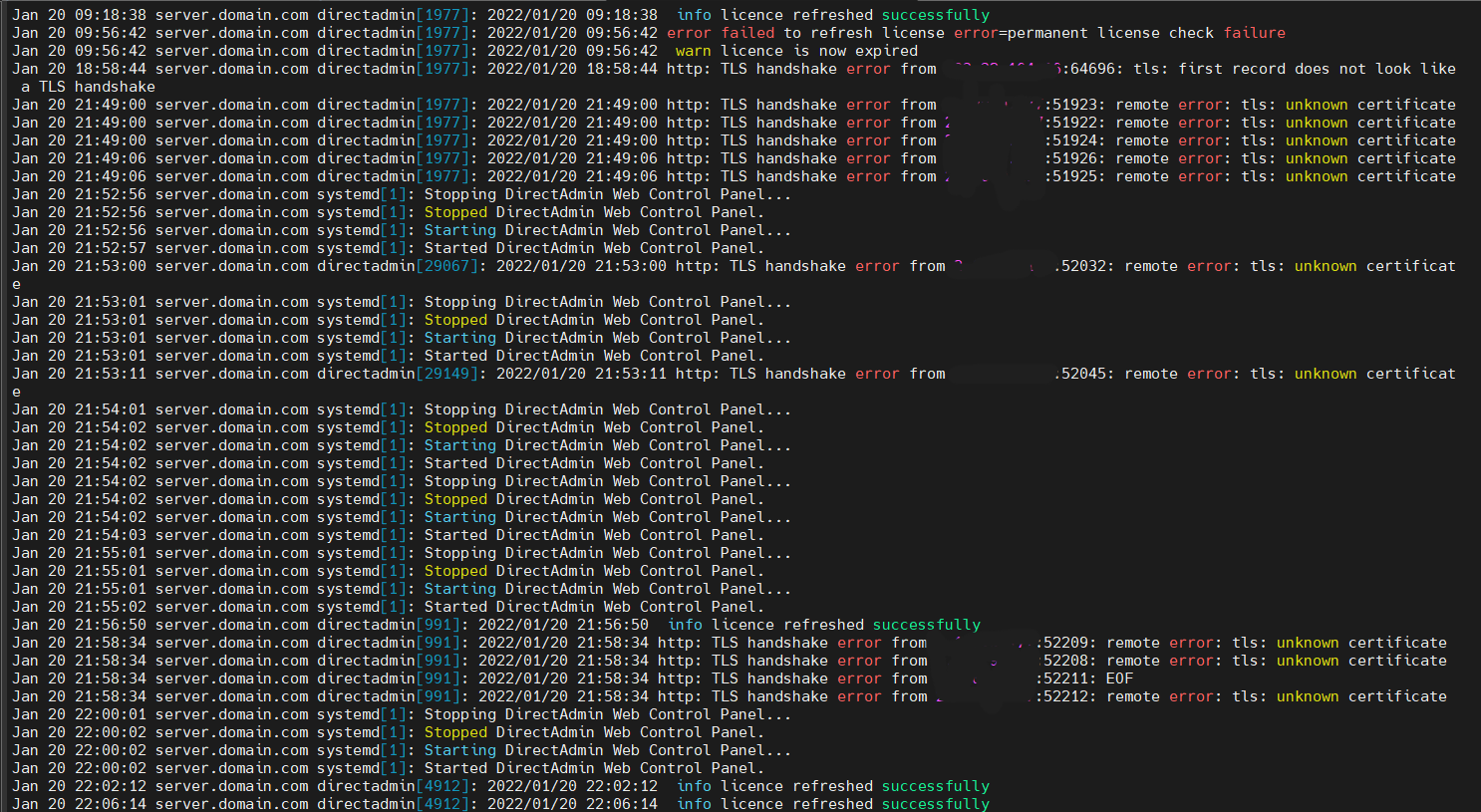Select "Started" in the 21:52:57 systemd line
Screen dimensions: 1481x812
[x=455, y=248]
